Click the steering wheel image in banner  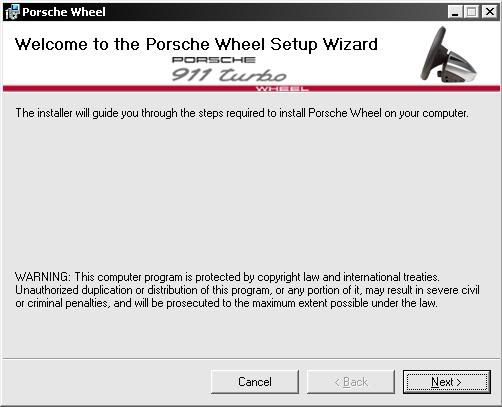tap(449, 55)
